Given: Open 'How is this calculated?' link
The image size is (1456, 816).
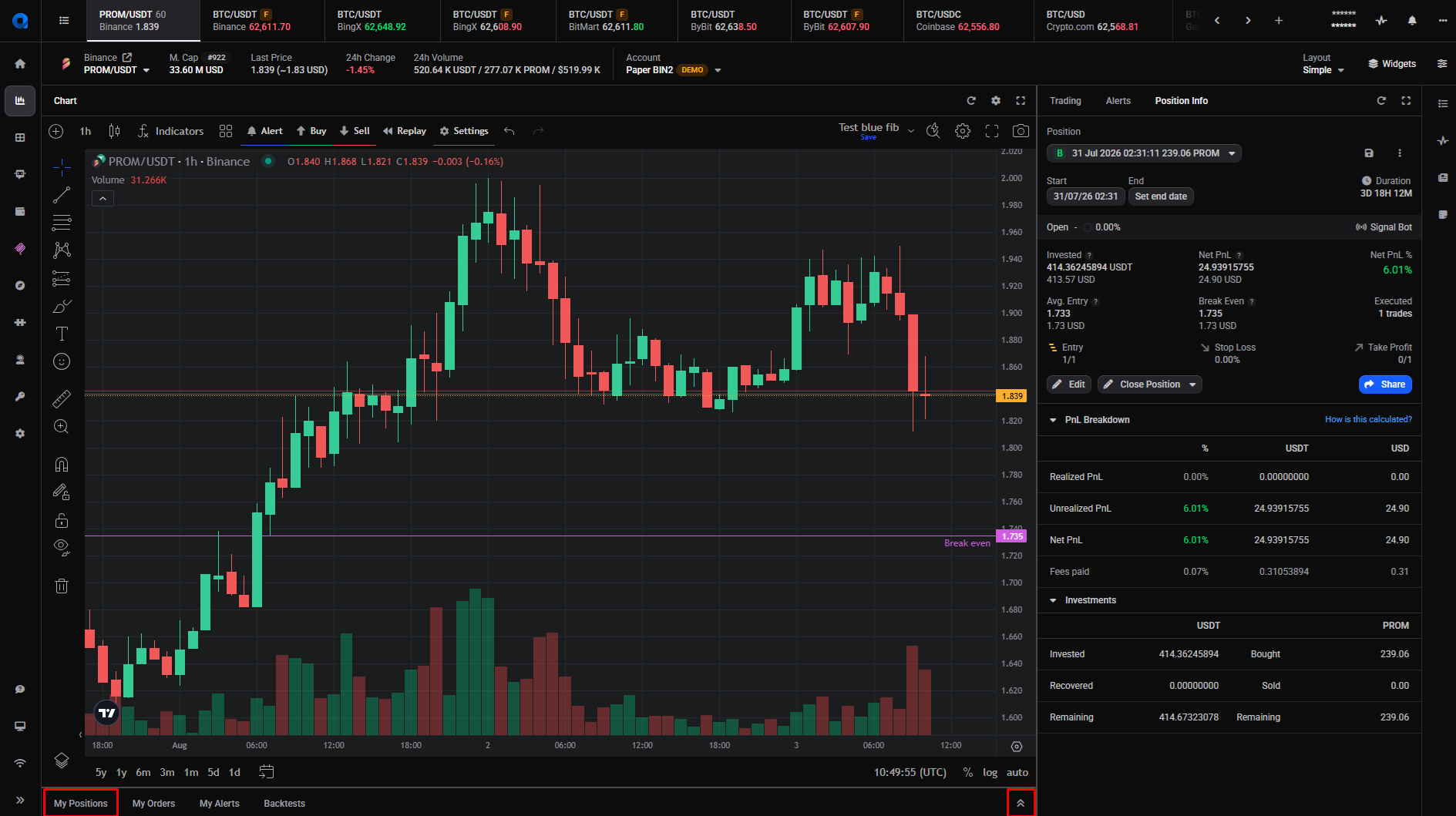Looking at the screenshot, I should tap(1368, 419).
